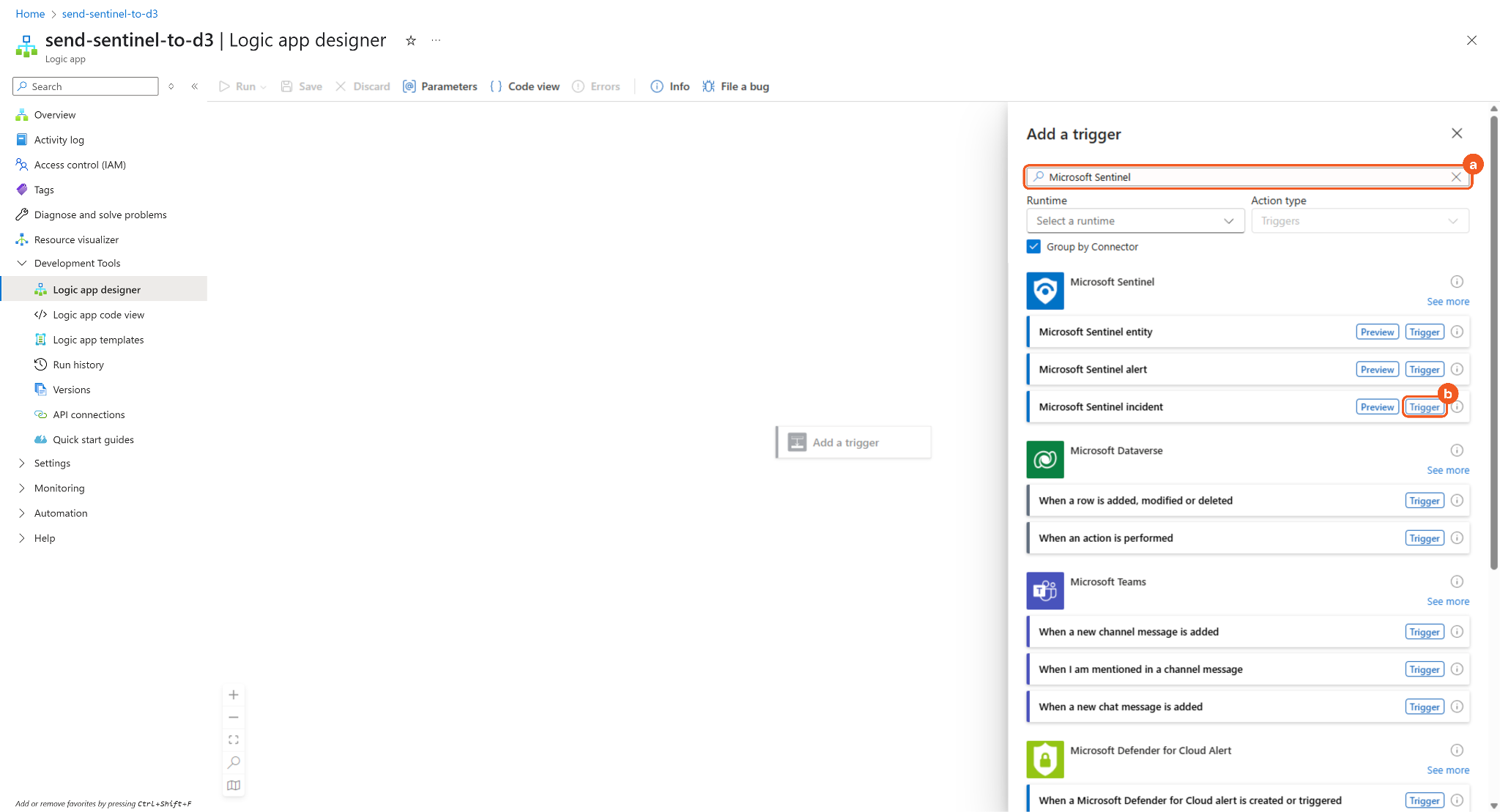
Task: Click the Microsoft Sentinel connector icon
Action: (x=1044, y=291)
